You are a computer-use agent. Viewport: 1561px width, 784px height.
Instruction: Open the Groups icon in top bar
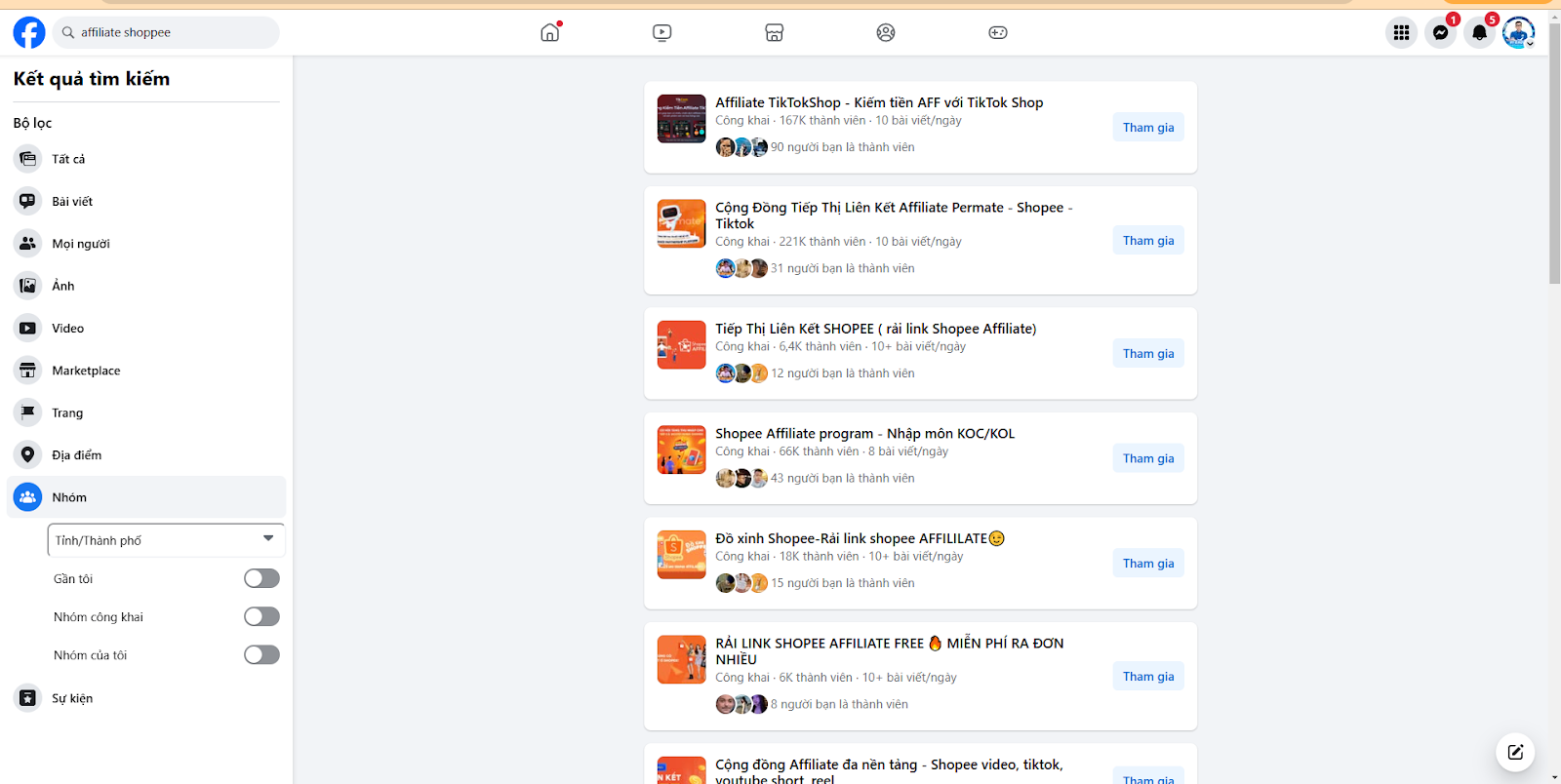pyautogui.click(x=886, y=32)
